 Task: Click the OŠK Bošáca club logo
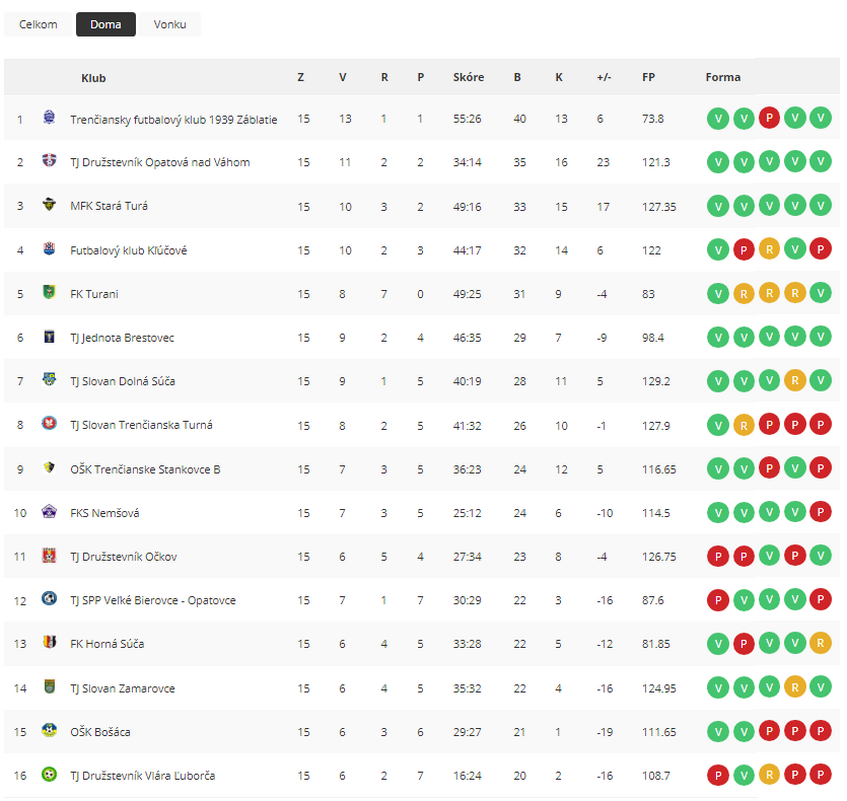point(49,732)
